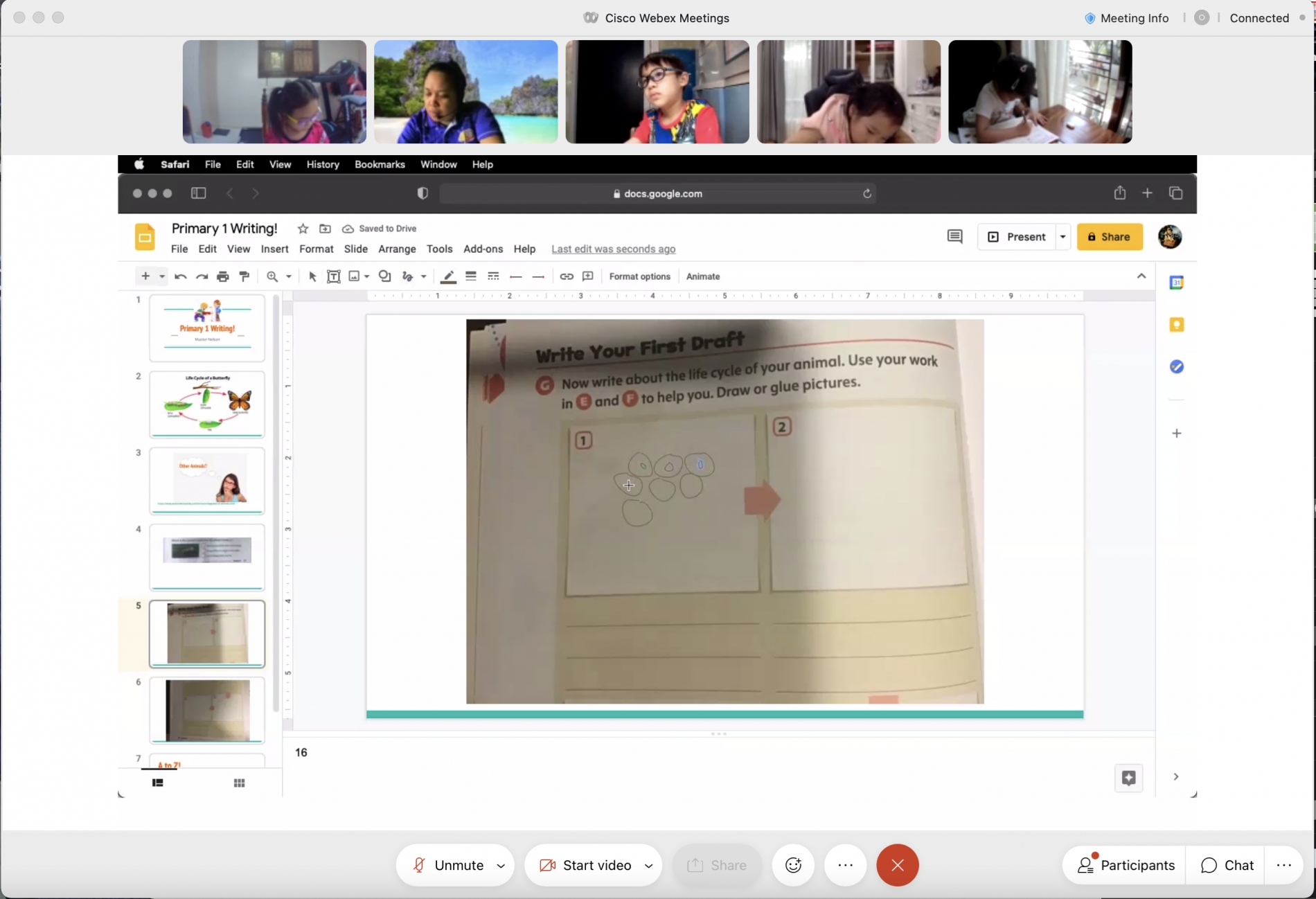Open the Slides Insert menu

(x=274, y=249)
